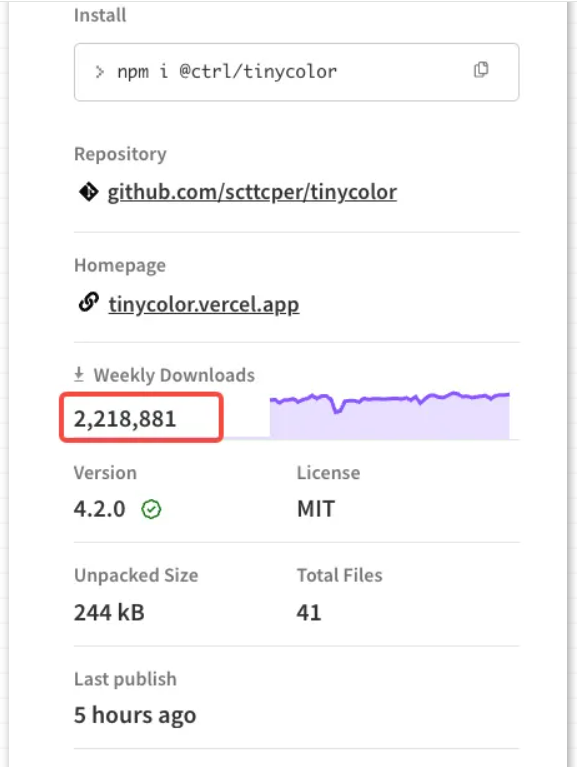Open github.com/scttcper/tinycolor repository link
Image resolution: width=577 pixels, height=767 pixels.
pyautogui.click(x=252, y=192)
